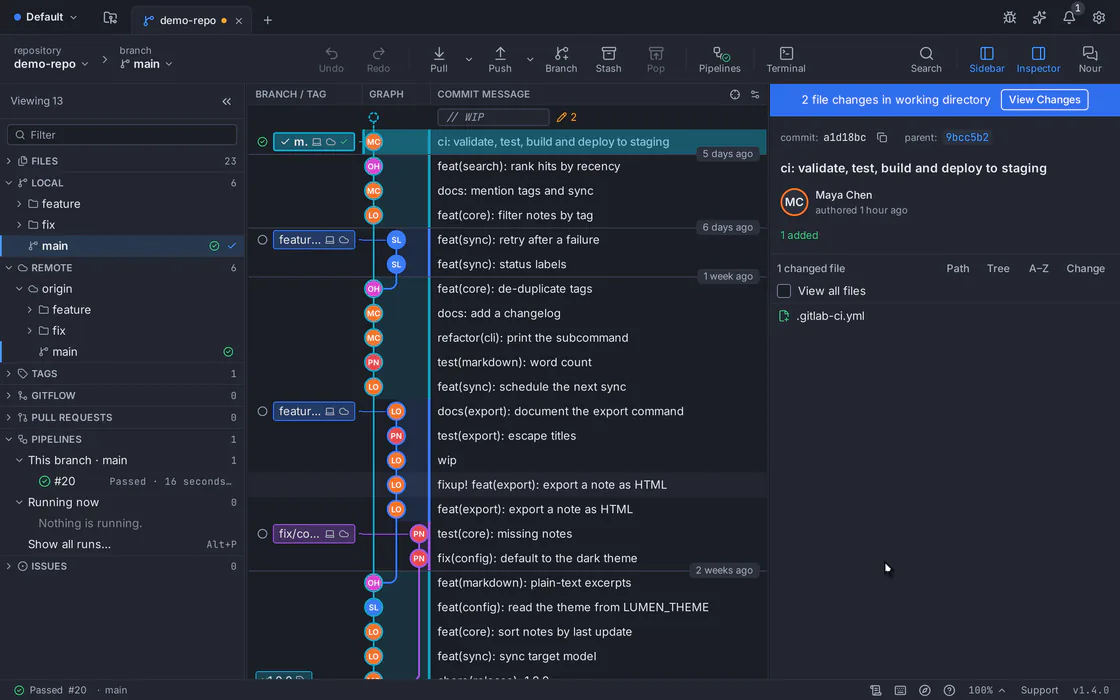Click Passed #20 status bar item
This screenshot has height=700, width=1120.
pyautogui.click(x=50, y=690)
